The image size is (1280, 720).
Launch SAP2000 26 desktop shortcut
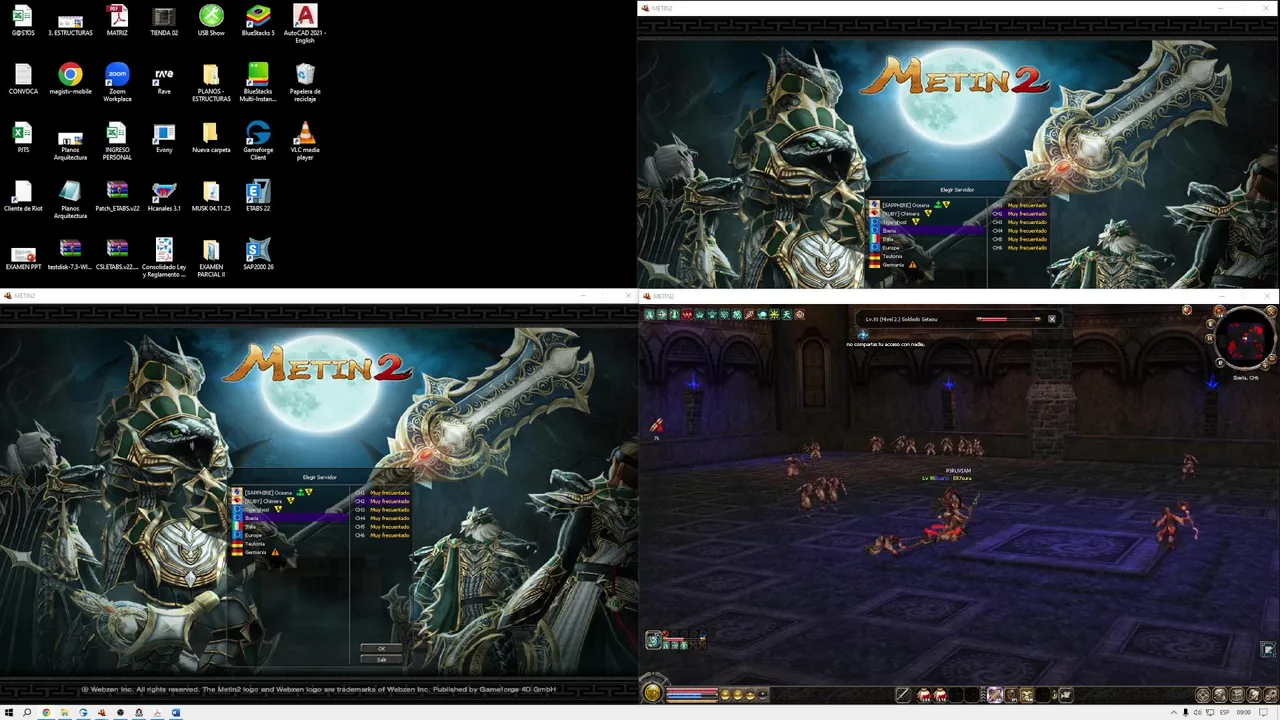click(258, 254)
